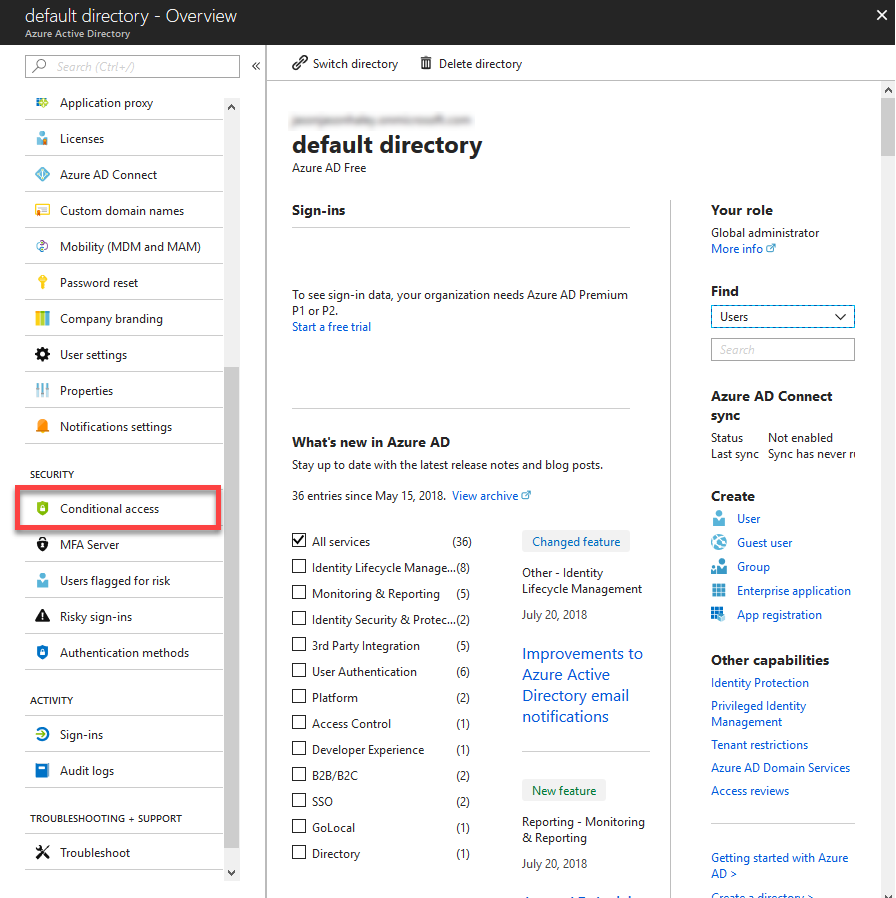
Task: Click sidebar scroll down arrow
Action: [x=231, y=873]
